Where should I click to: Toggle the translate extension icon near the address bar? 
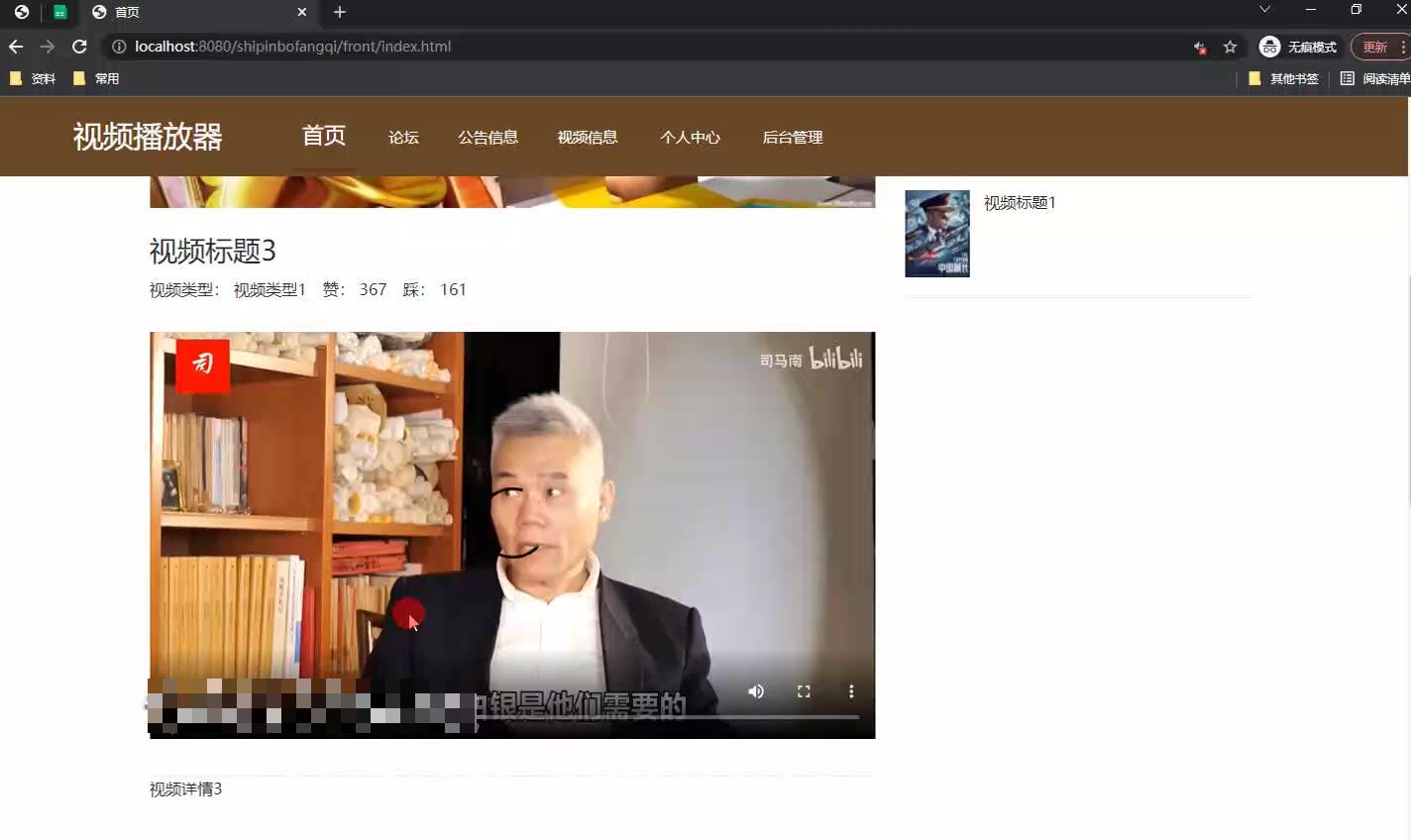(1199, 46)
